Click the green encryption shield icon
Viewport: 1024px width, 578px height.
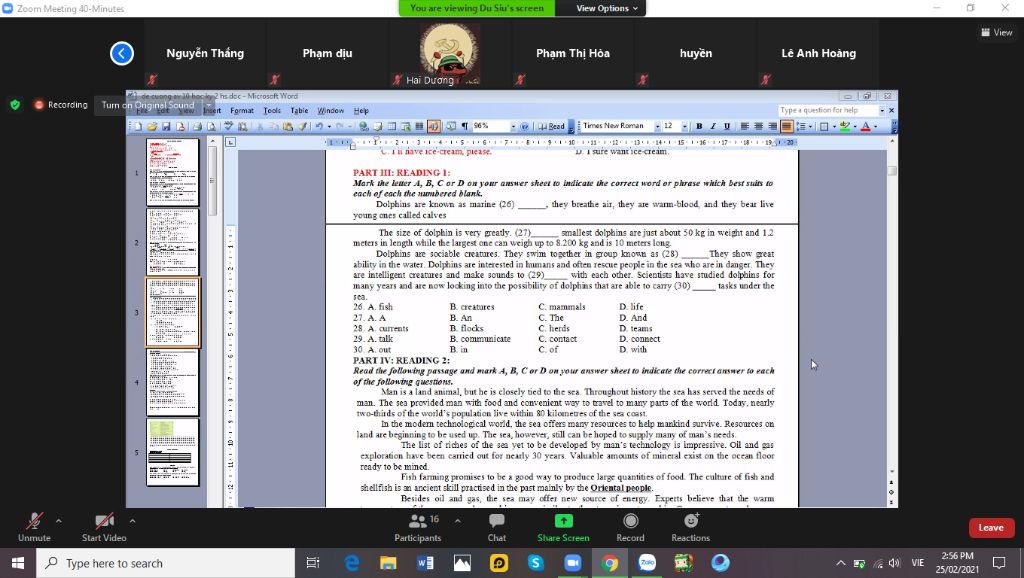click(15, 104)
